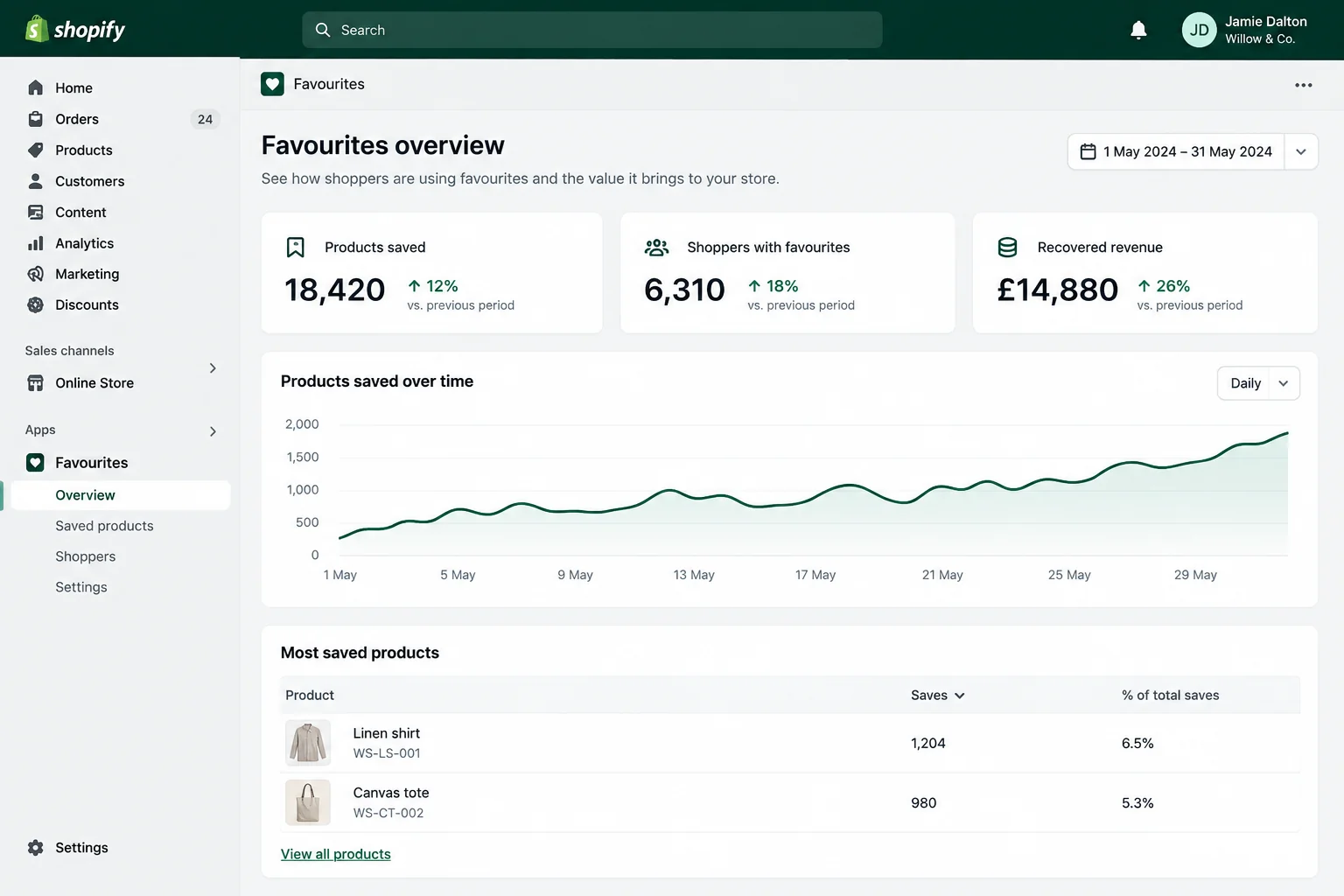
Task: Click the Products tag icon
Action: click(x=36, y=150)
